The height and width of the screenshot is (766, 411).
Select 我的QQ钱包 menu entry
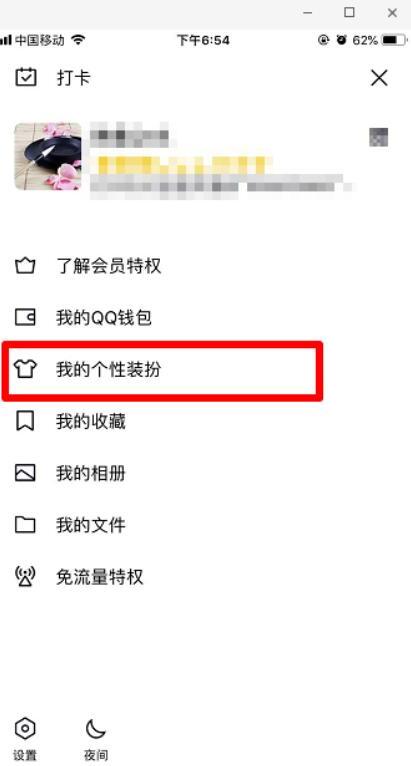(x=104, y=319)
